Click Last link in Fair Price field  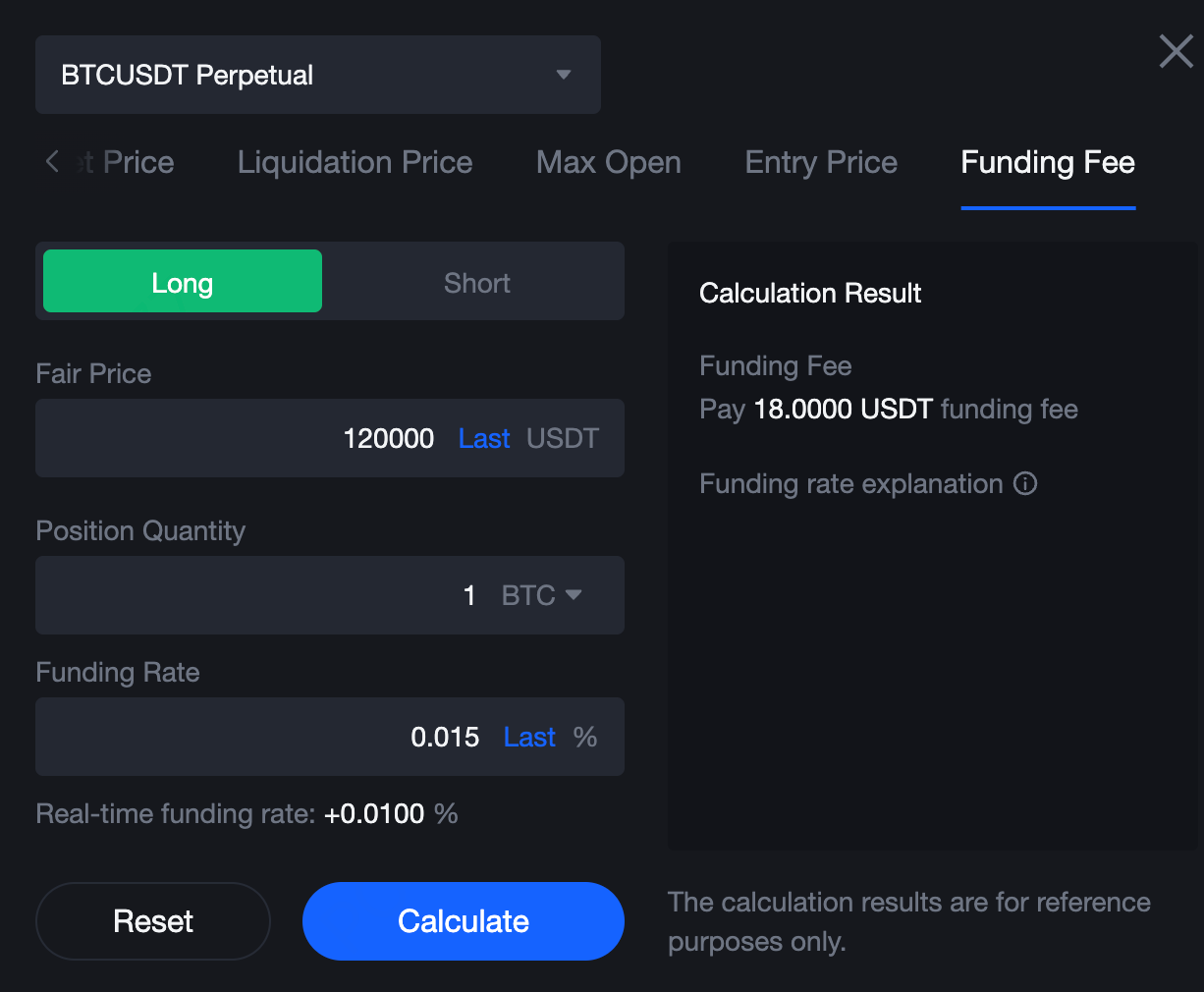(x=484, y=438)
